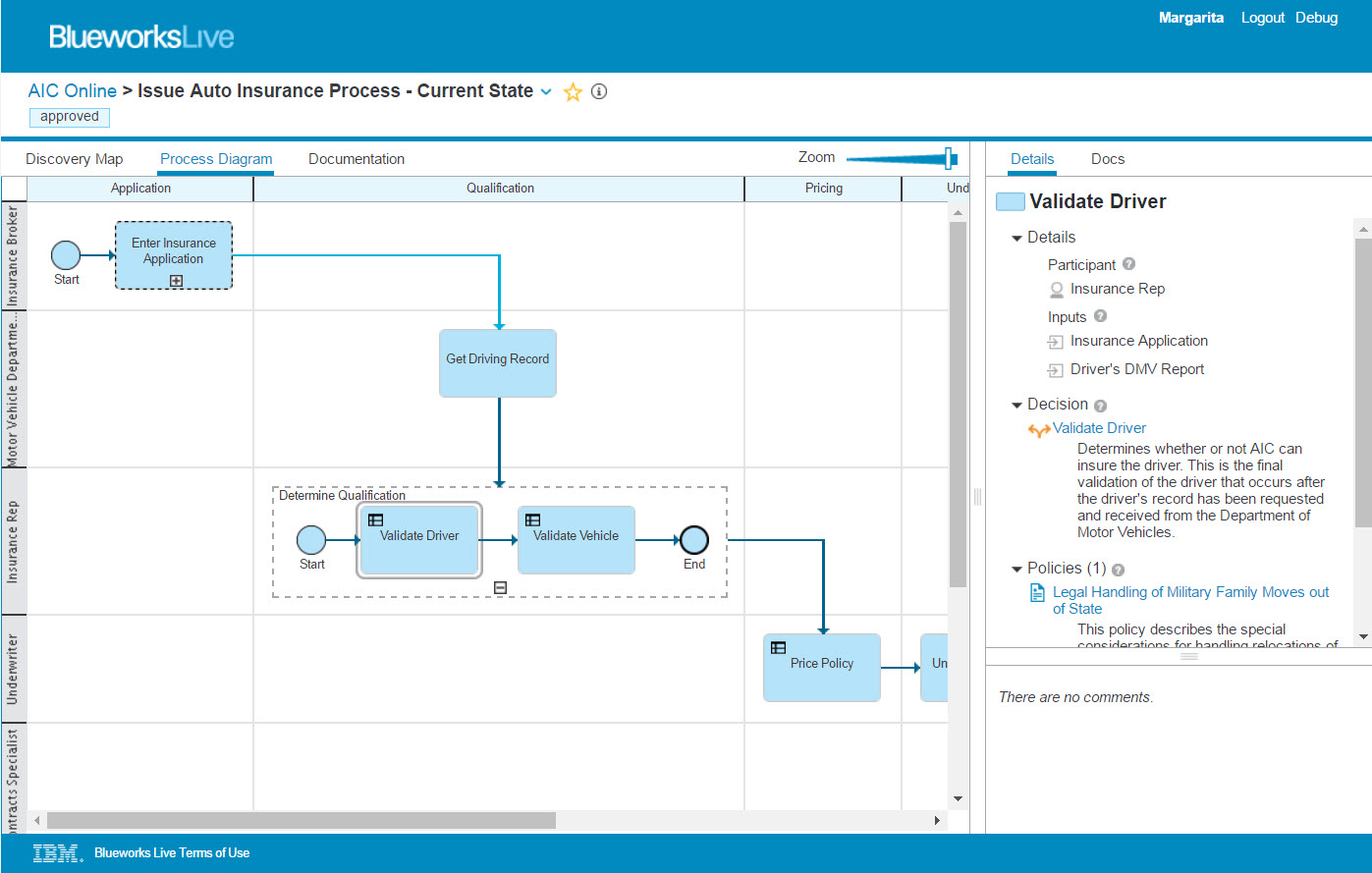The width and height of the screenshot is (1372, 873).
Task: Click the Inputs help question icon
Action: coord(1100,316)
